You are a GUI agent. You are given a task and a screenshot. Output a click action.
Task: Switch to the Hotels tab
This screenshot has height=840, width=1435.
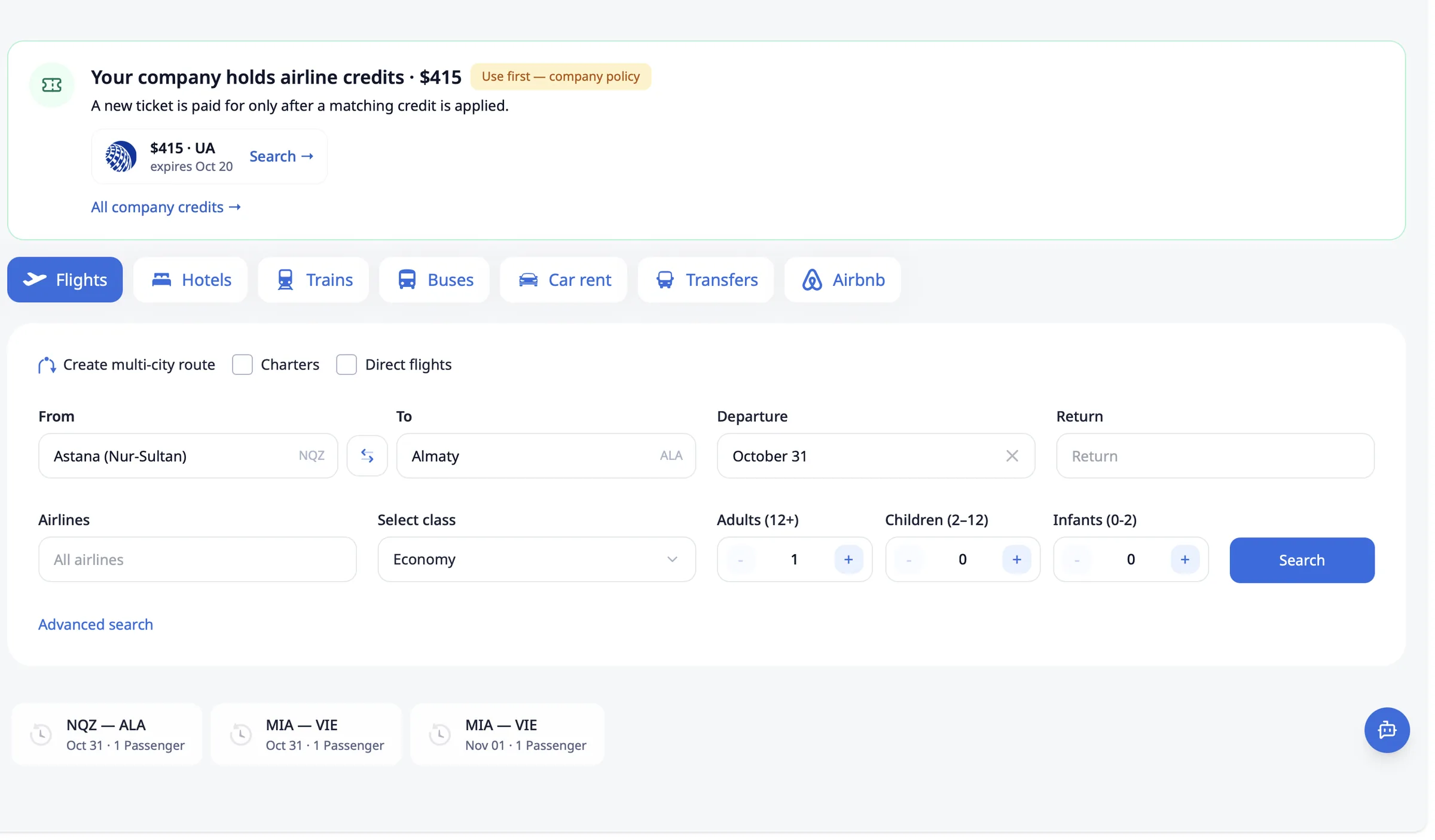coord(191,280)
